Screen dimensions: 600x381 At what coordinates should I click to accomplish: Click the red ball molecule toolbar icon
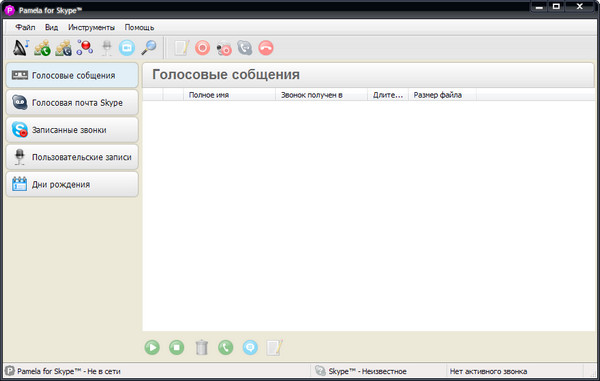pyautogui.click(x=85, y=48)
